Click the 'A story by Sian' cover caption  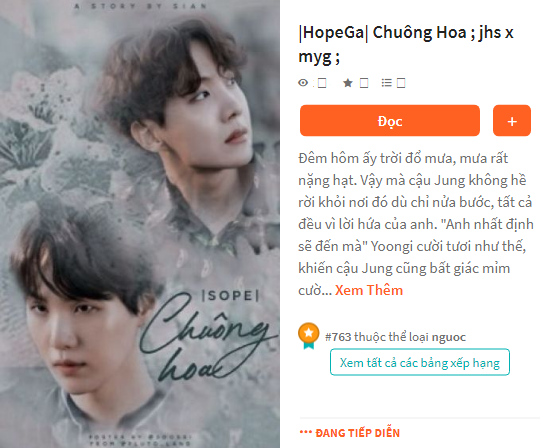click(x=140, y=6)
